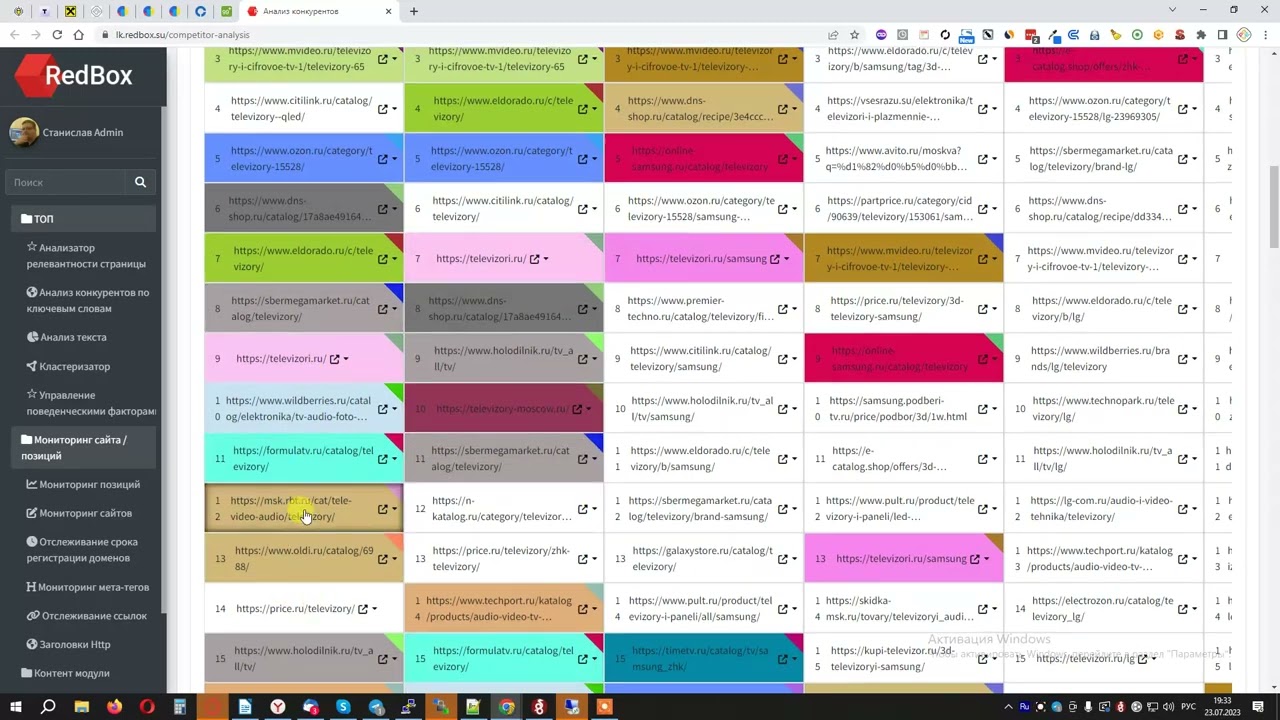Click the Станислав Admin avatar picture
This screenshot has width=1280, height=720.
click(24, 132)
